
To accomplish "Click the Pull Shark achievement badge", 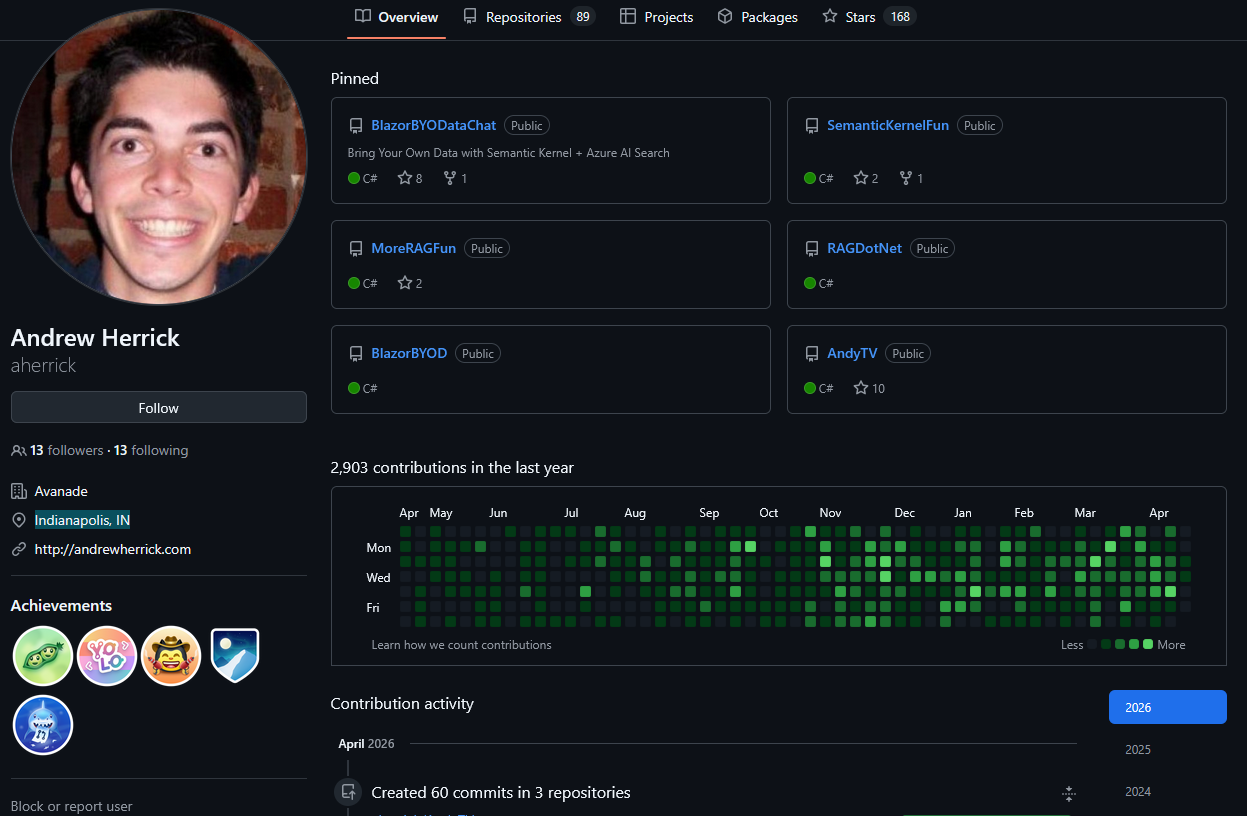I will tap(42, 725).
